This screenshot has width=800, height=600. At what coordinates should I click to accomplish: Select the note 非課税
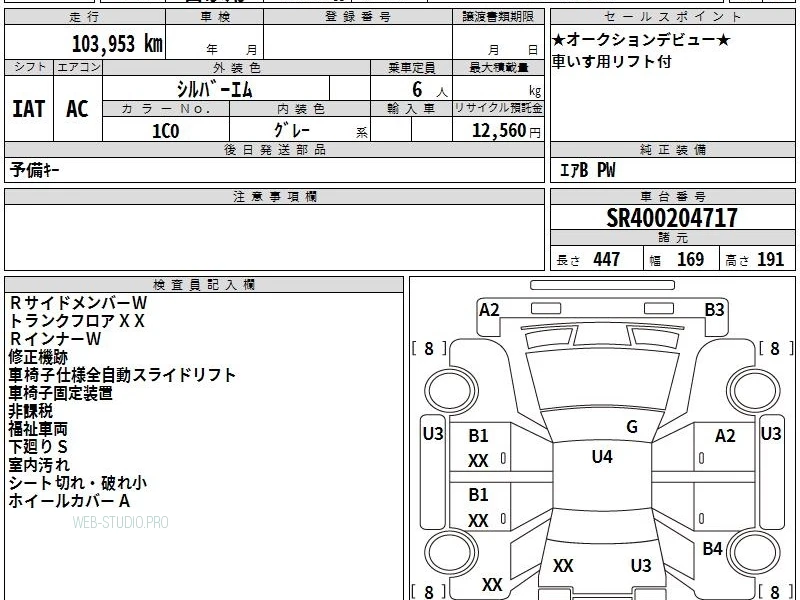(31, 411)
